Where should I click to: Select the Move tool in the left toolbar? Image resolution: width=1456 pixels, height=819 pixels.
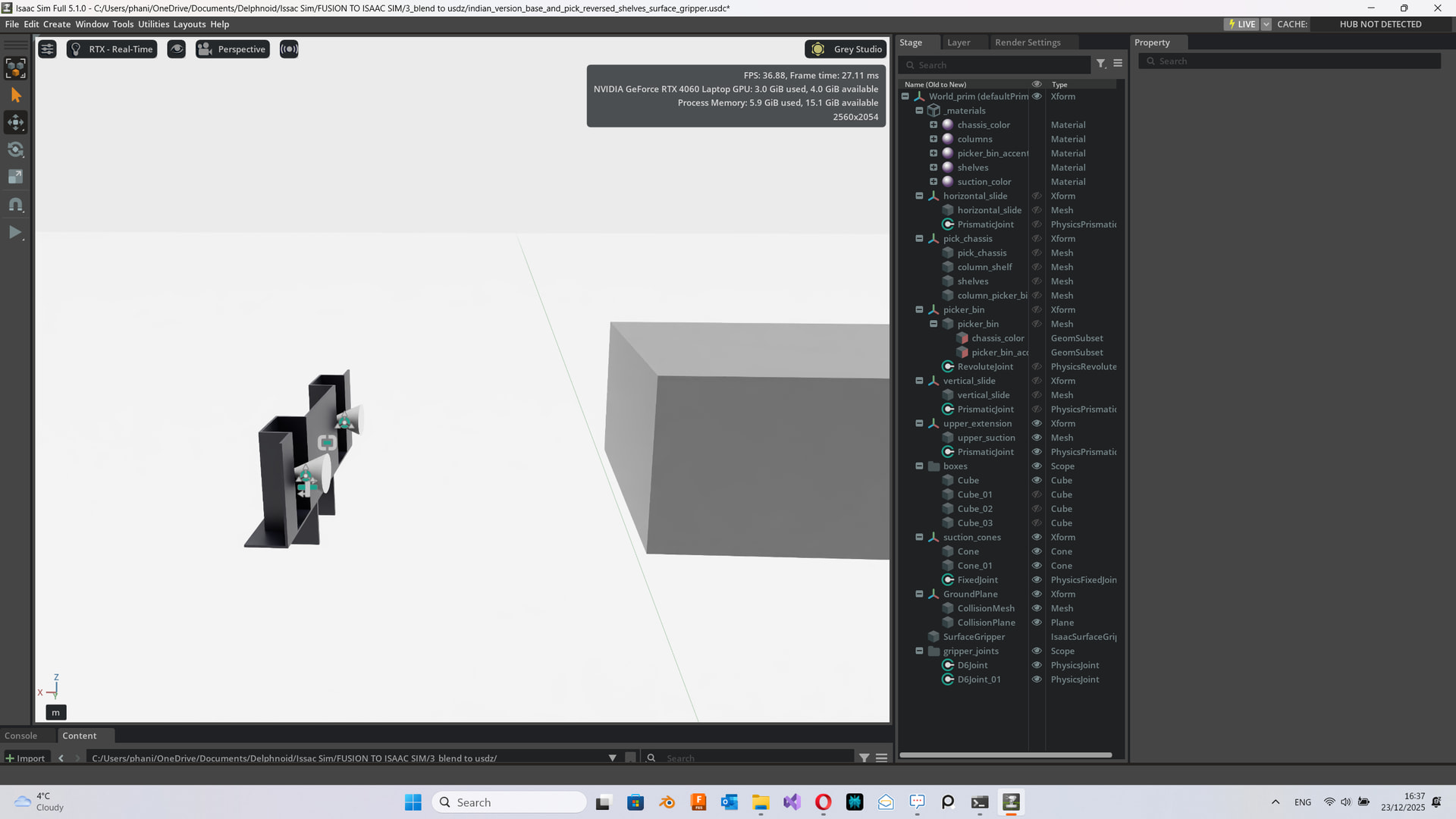click(15, 122)
